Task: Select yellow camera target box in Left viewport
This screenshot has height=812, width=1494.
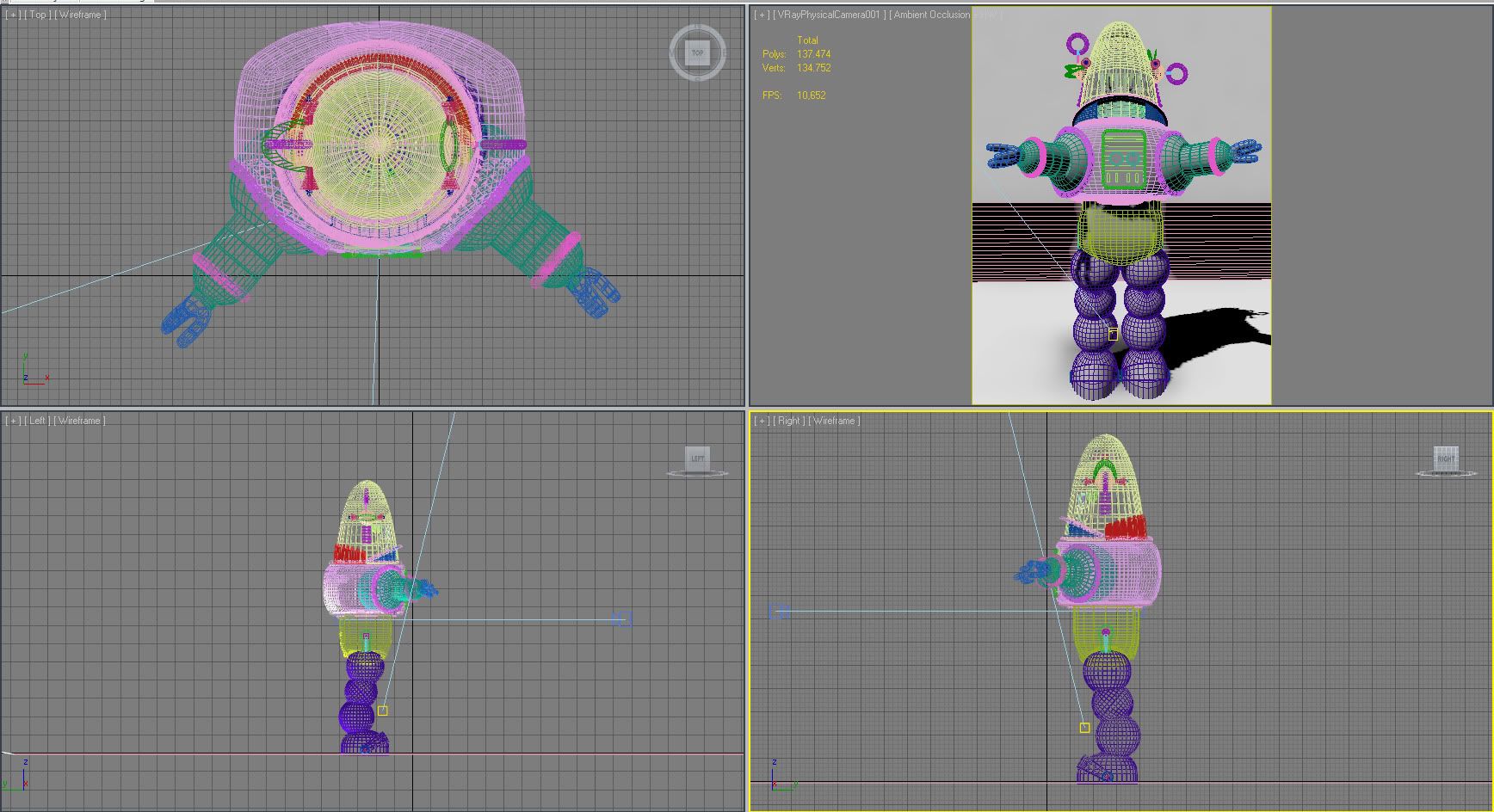Action: pyautogui.click(x=382, y=710)
